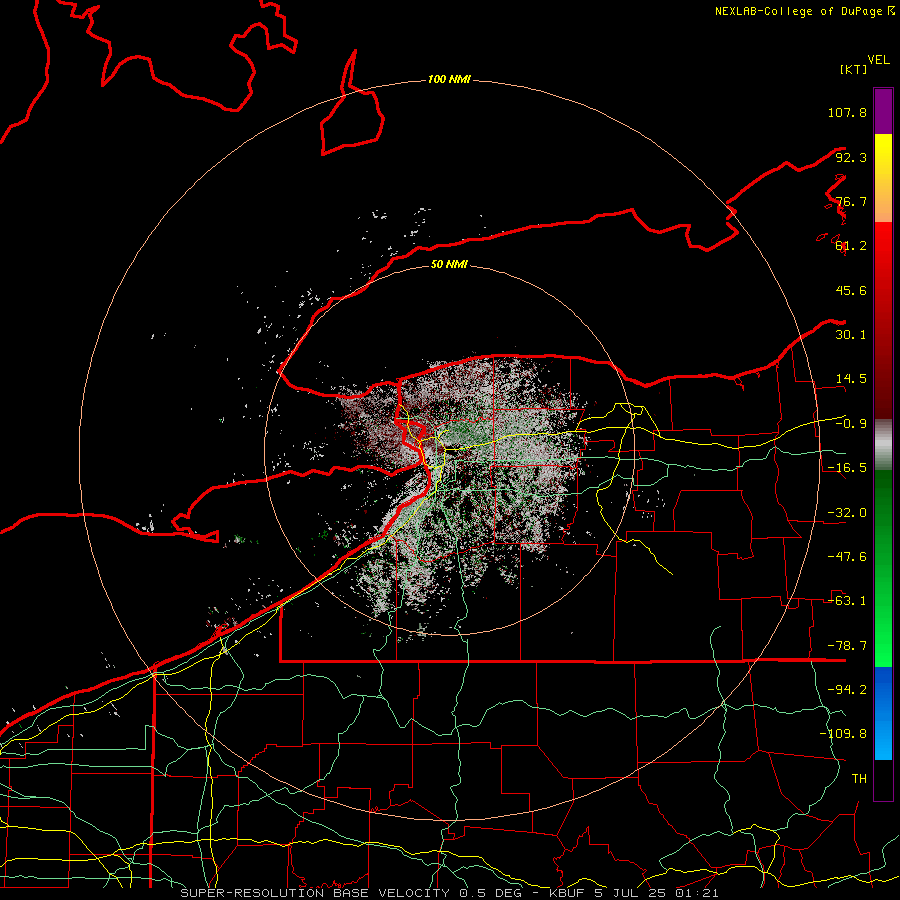Screen dimensions: 900x900
Task: Click the -47.6 velocity legend value
Action: [x=847, y=557]
